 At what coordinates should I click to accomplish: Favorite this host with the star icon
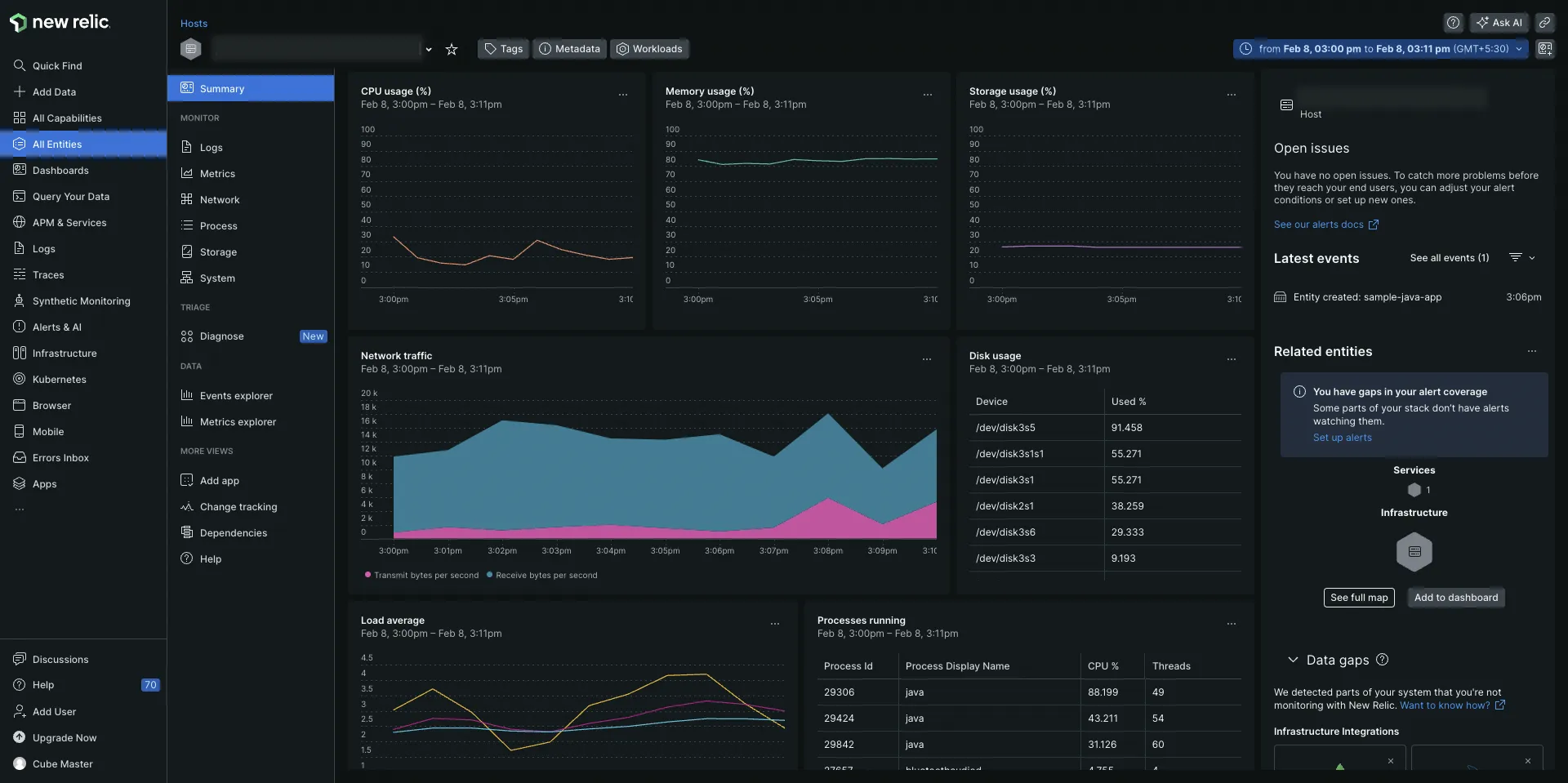(451, 49)
